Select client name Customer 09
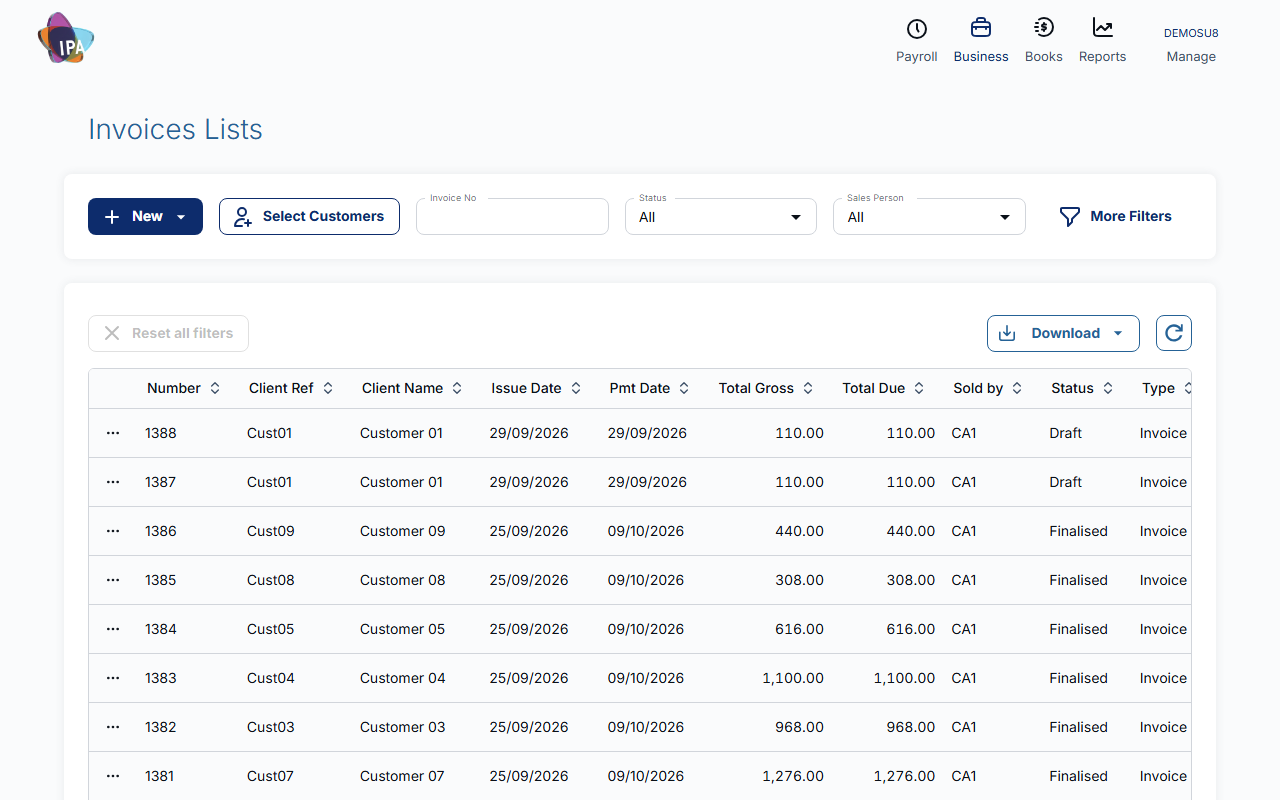This screenshot has height=800, width=1280. tap(402, 531)
